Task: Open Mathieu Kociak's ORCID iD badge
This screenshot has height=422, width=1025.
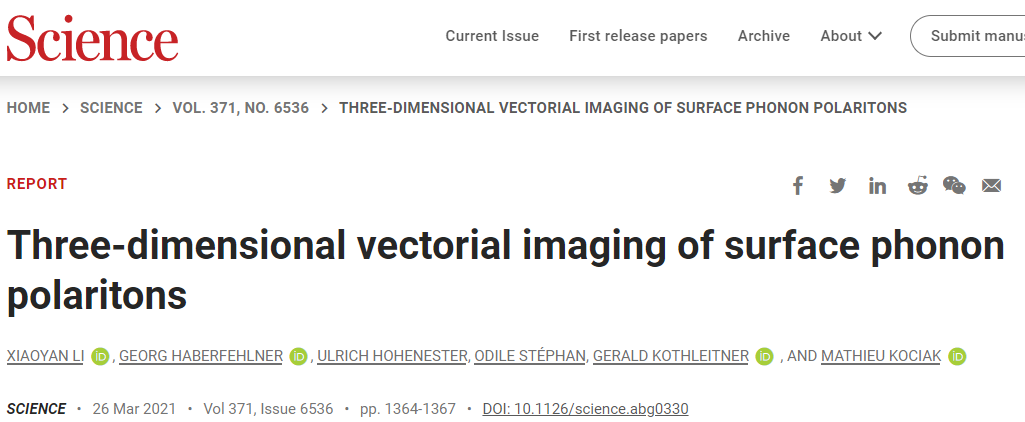Action: tap(957, 357)
